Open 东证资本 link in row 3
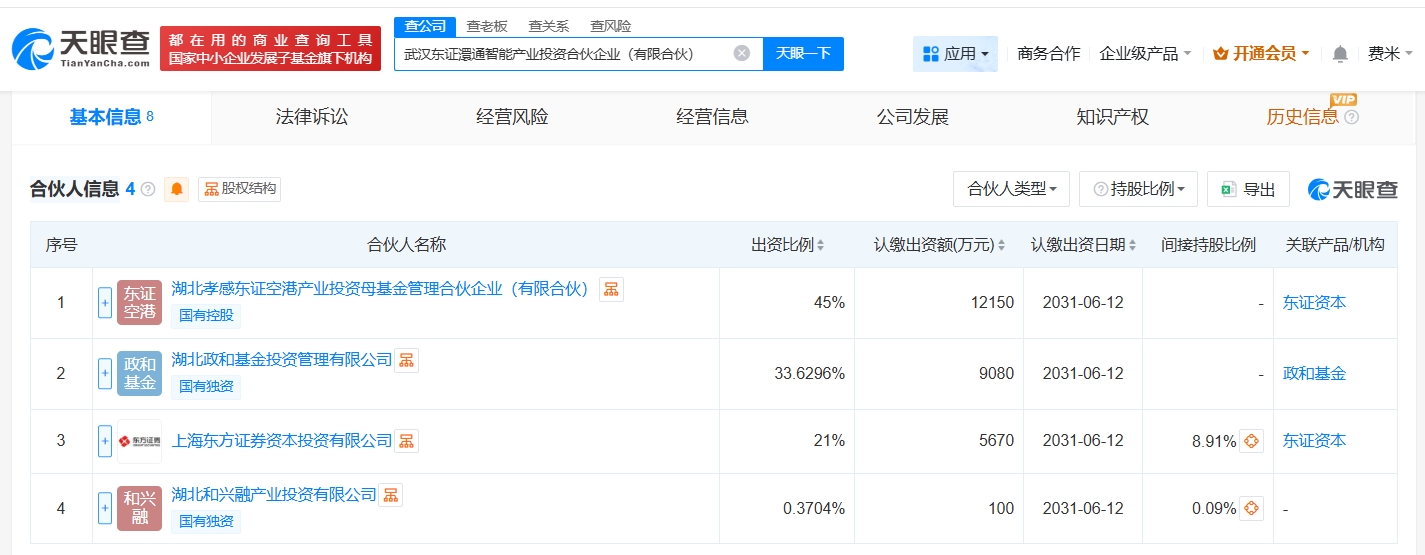 pos(1314,441)
